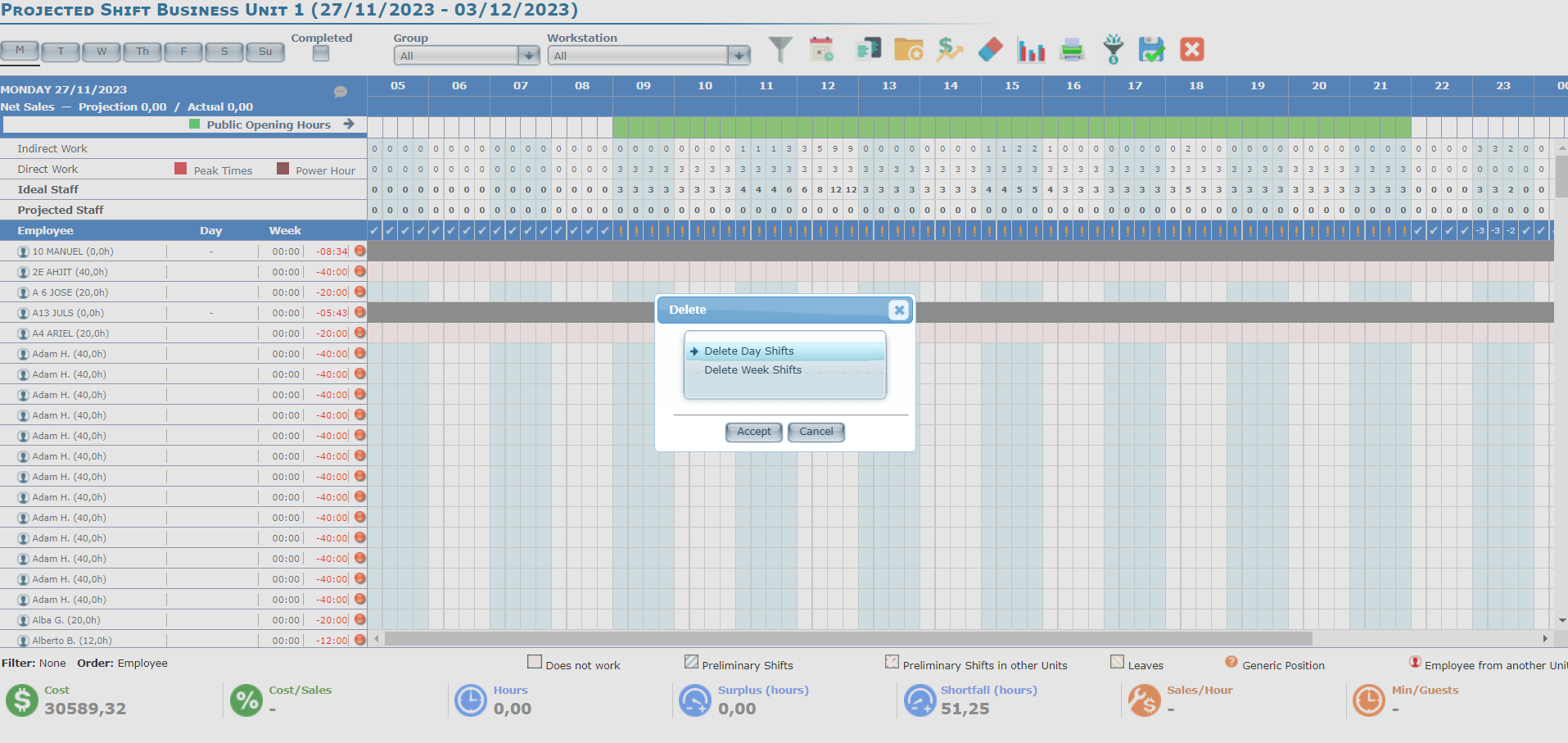Switch to the Saturday (S) day tab
Screen dimensions: 1568x743
coord(224,52)
